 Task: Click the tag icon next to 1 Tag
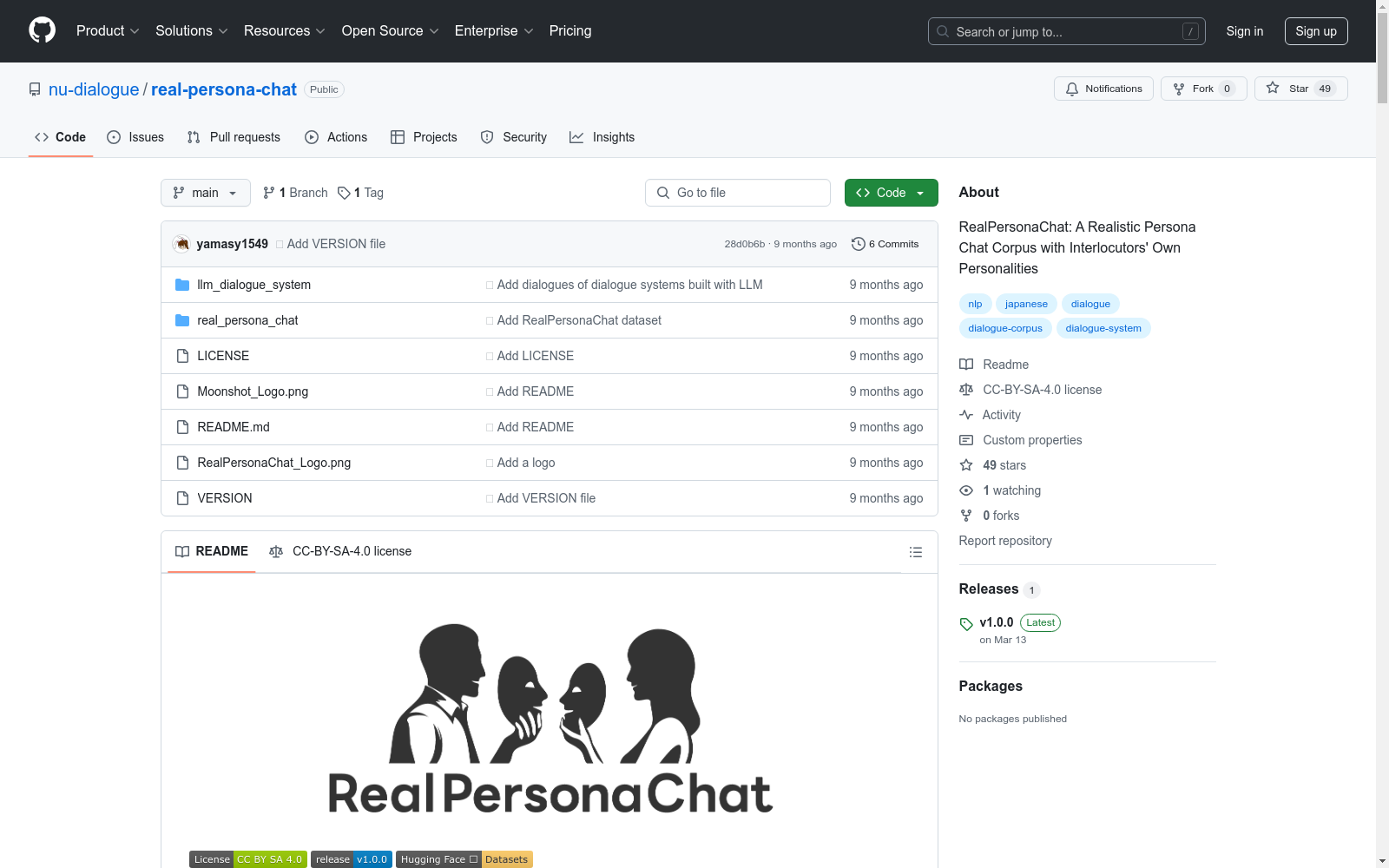point(344,193)
